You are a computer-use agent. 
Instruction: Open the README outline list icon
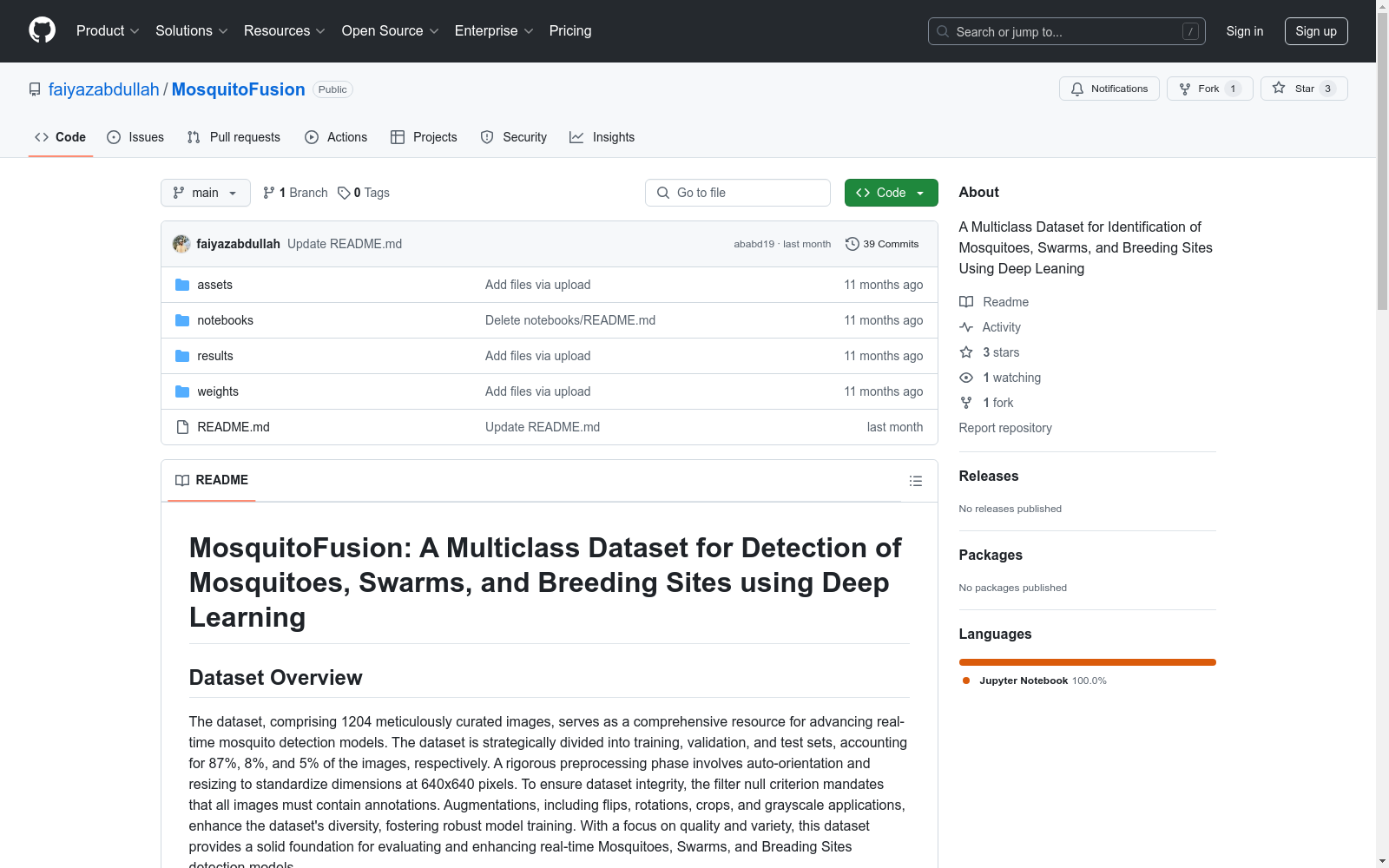pos(916,481)
